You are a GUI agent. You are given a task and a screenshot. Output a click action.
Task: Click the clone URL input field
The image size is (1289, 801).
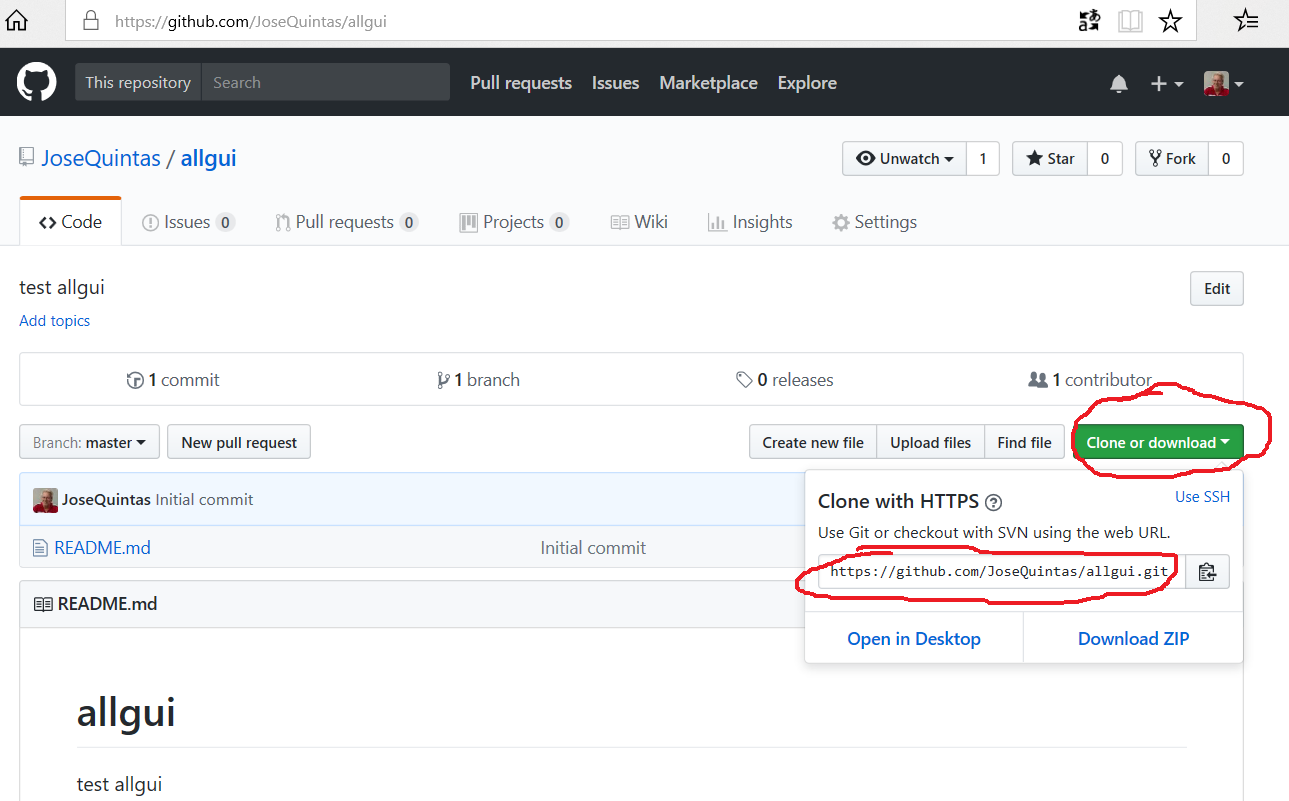click(1002, 572)
